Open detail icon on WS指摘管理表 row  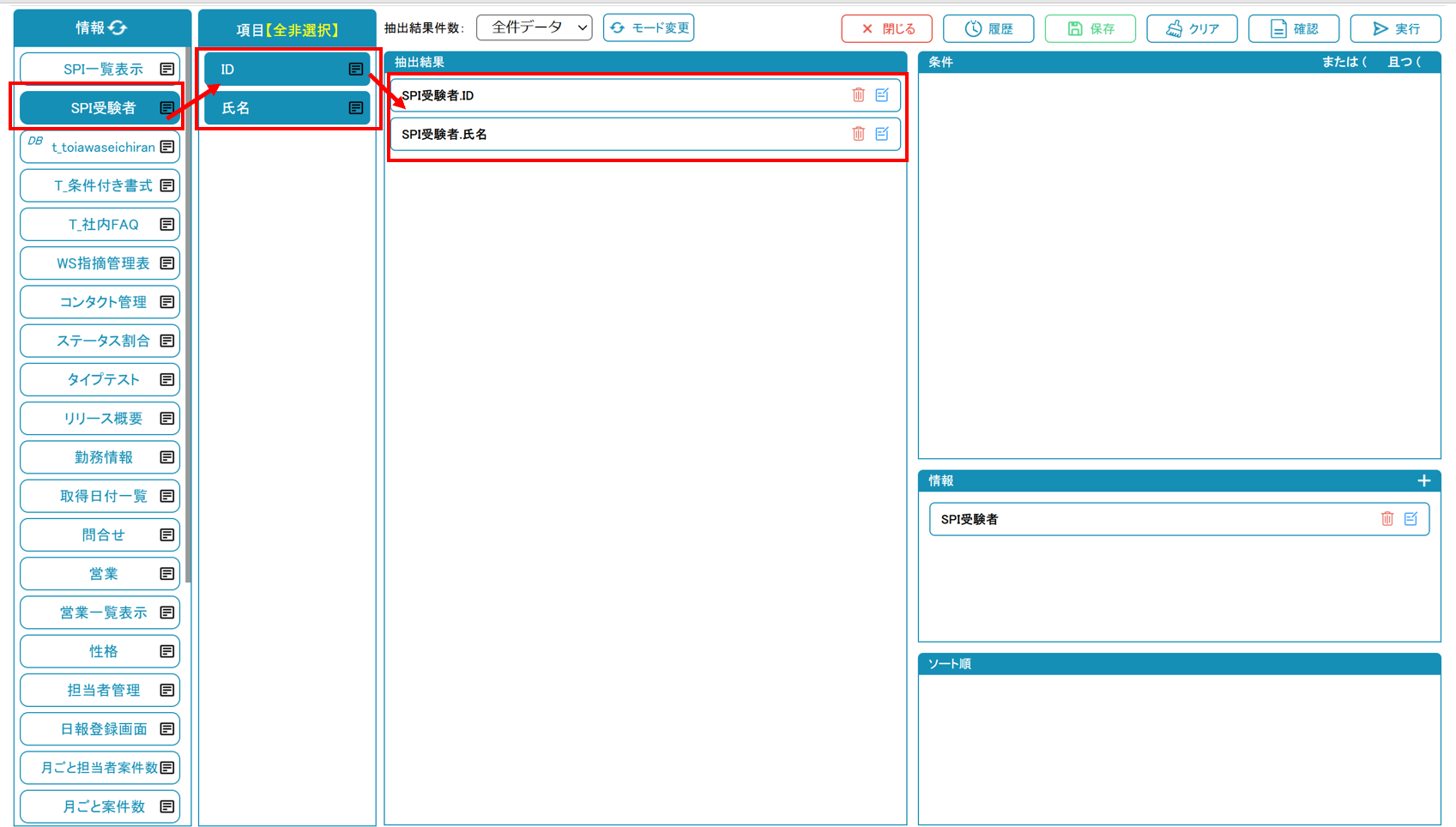(x=167, y=263)
